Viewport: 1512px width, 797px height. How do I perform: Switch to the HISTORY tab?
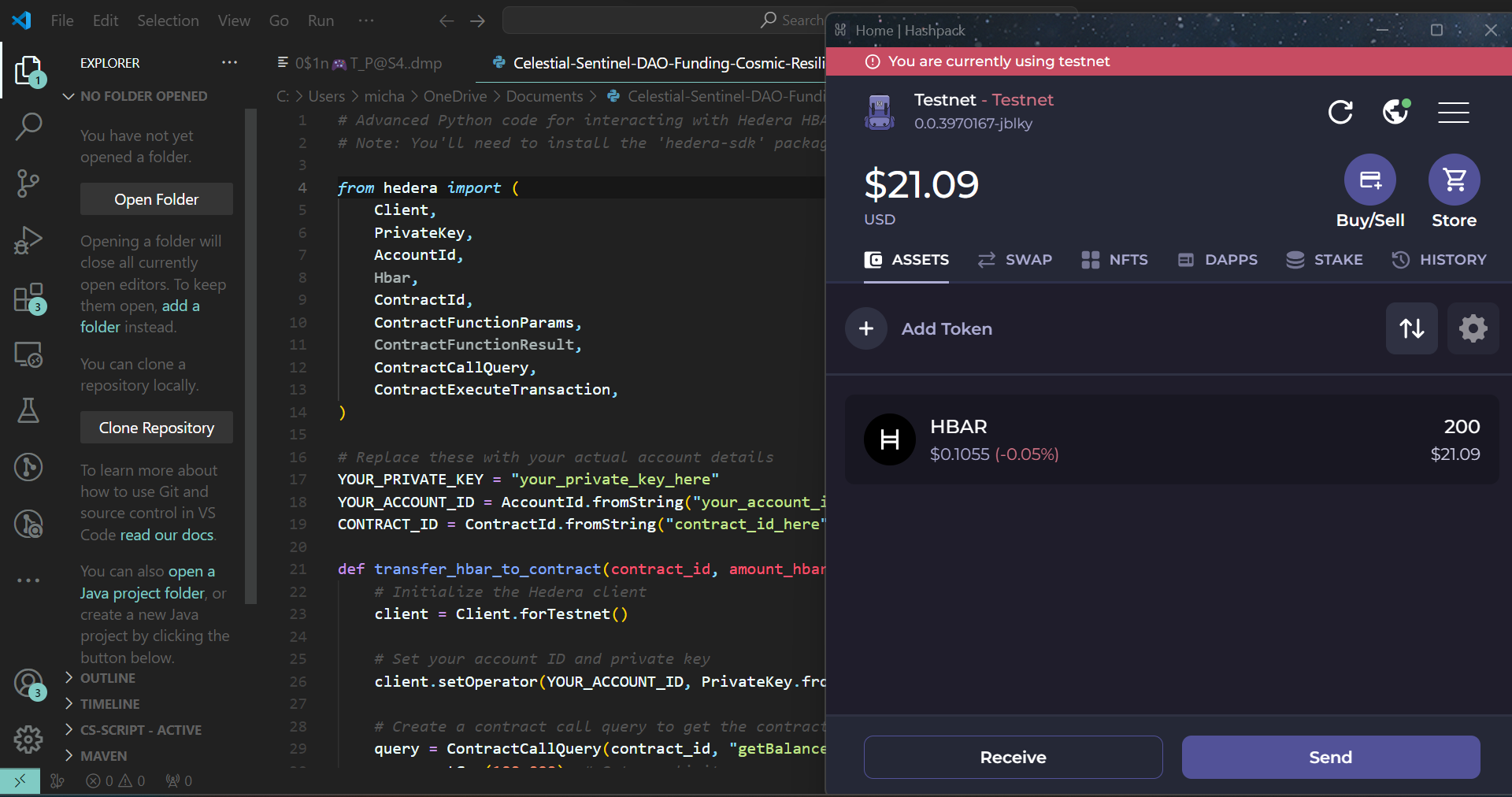pyautogui.click(x=1440, y=260)
